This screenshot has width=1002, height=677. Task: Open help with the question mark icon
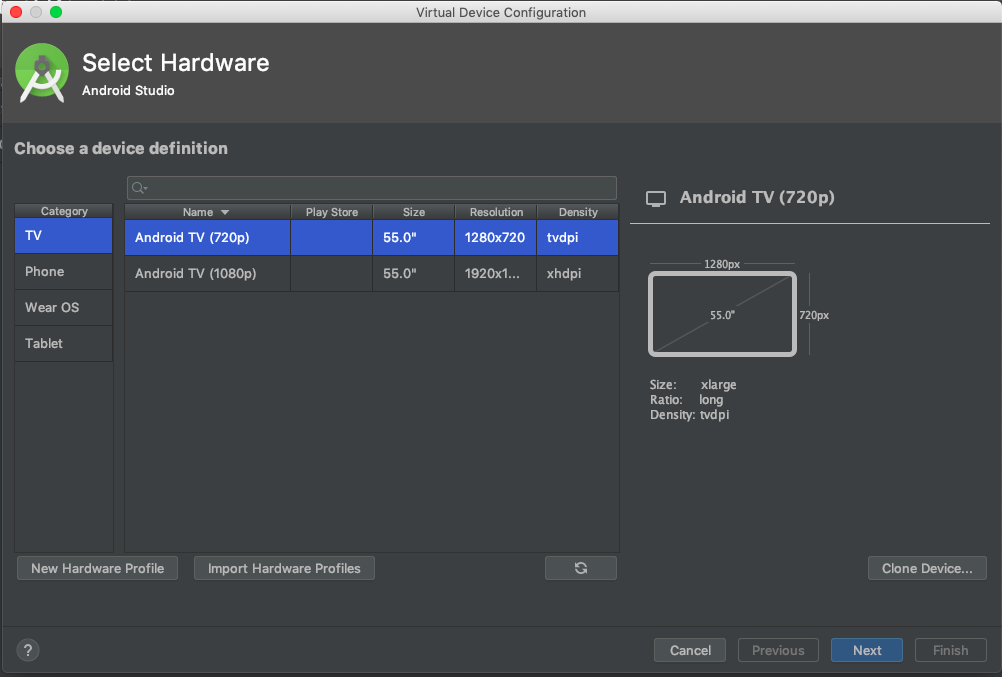[x=27, y=650]
